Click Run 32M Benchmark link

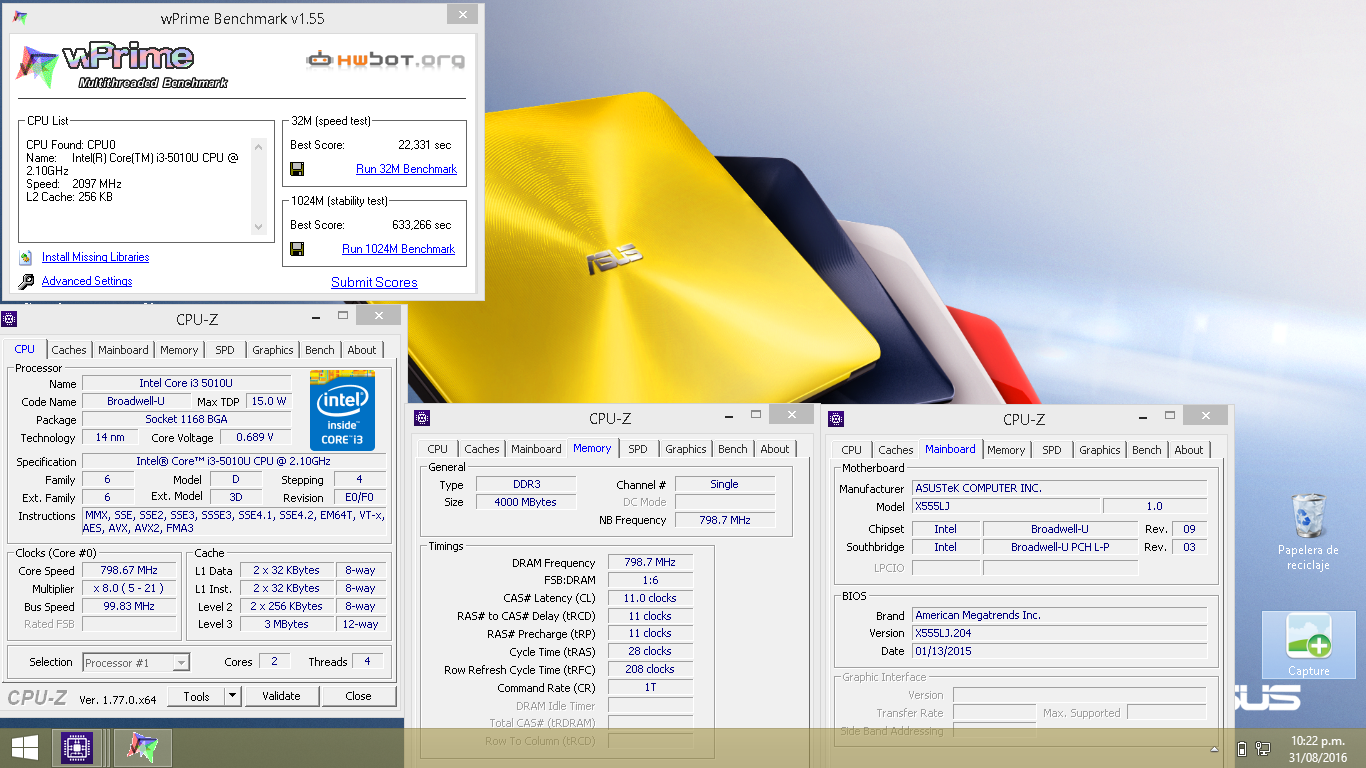tap(406, 169)
